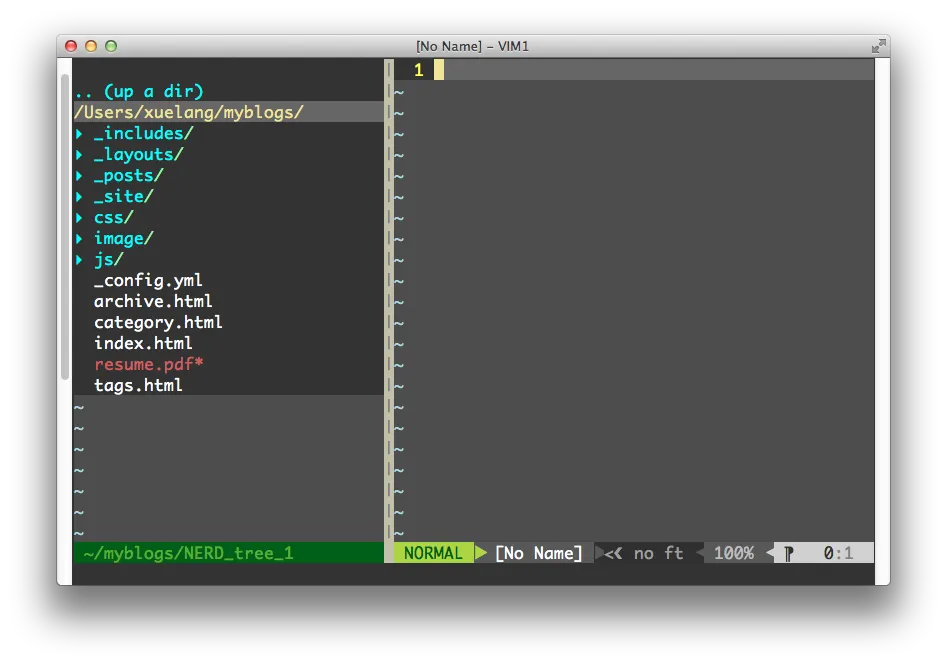This screenshot has width=947, height=664.
Task: Expand the _includes folder arrow
Action: 79,133
